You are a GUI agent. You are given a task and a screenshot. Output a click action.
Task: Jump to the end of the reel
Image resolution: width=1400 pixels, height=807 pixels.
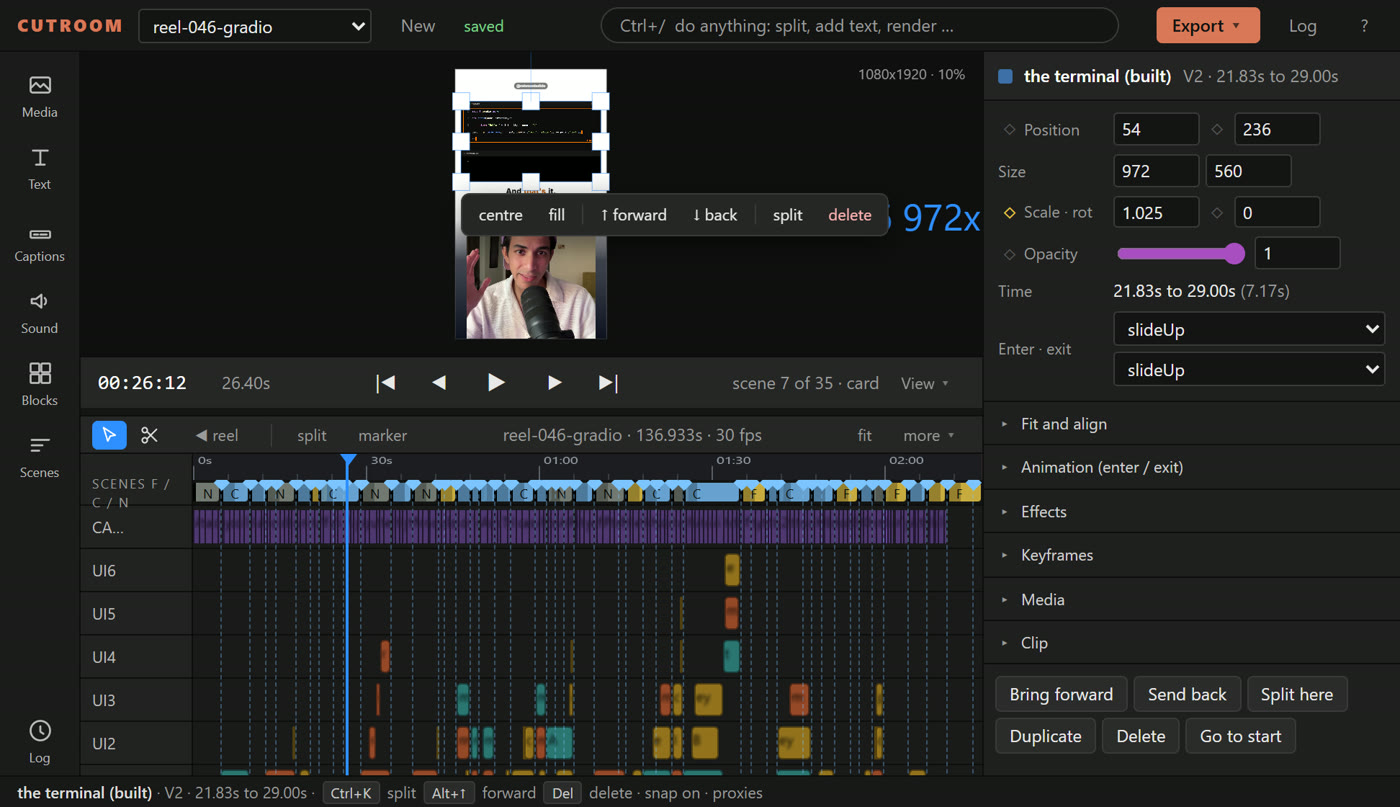pos(608,383)
